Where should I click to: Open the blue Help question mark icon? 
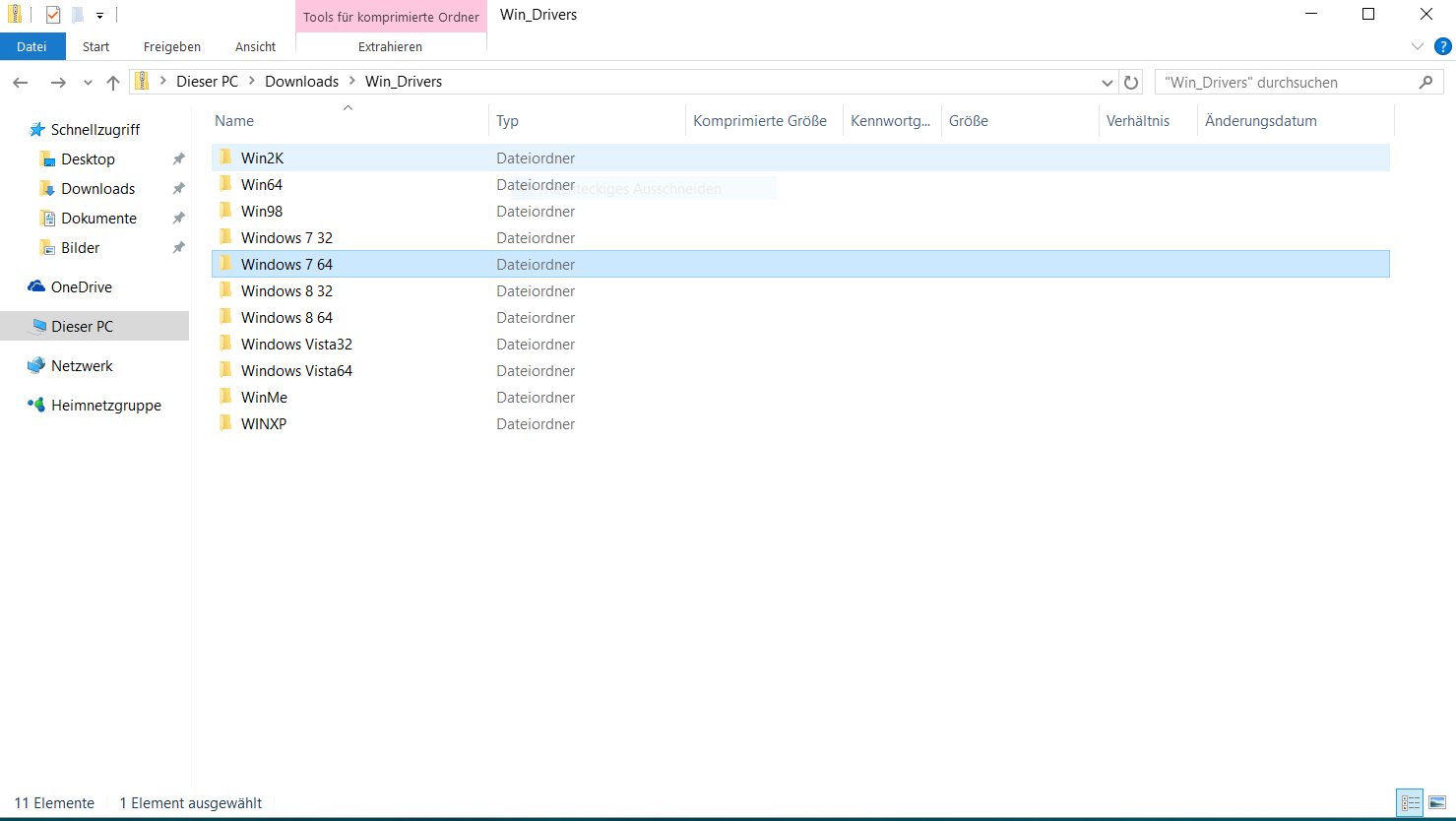tap(1443, 46)
